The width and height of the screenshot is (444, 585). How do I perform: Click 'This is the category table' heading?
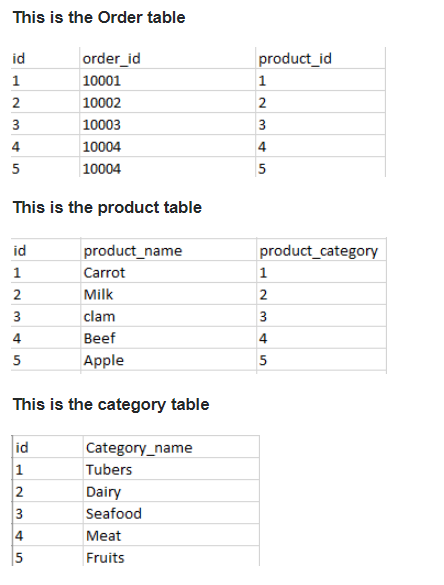click(111, 405)
